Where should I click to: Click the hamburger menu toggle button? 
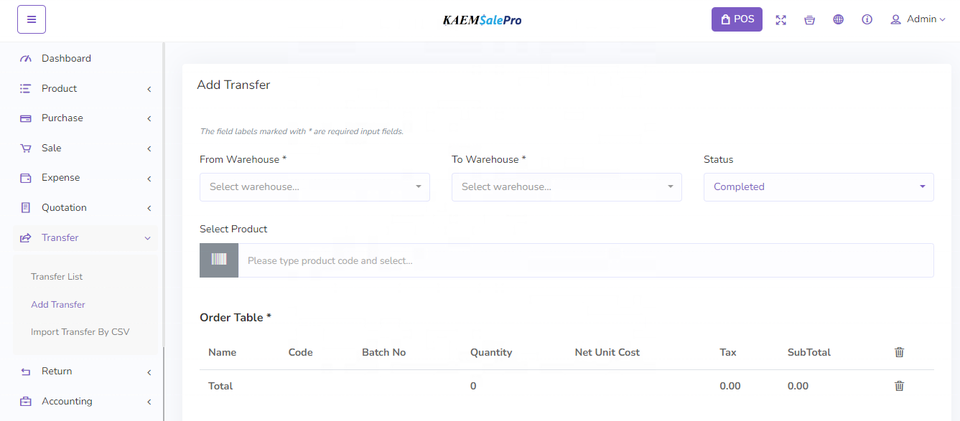[x=31, y=19]
